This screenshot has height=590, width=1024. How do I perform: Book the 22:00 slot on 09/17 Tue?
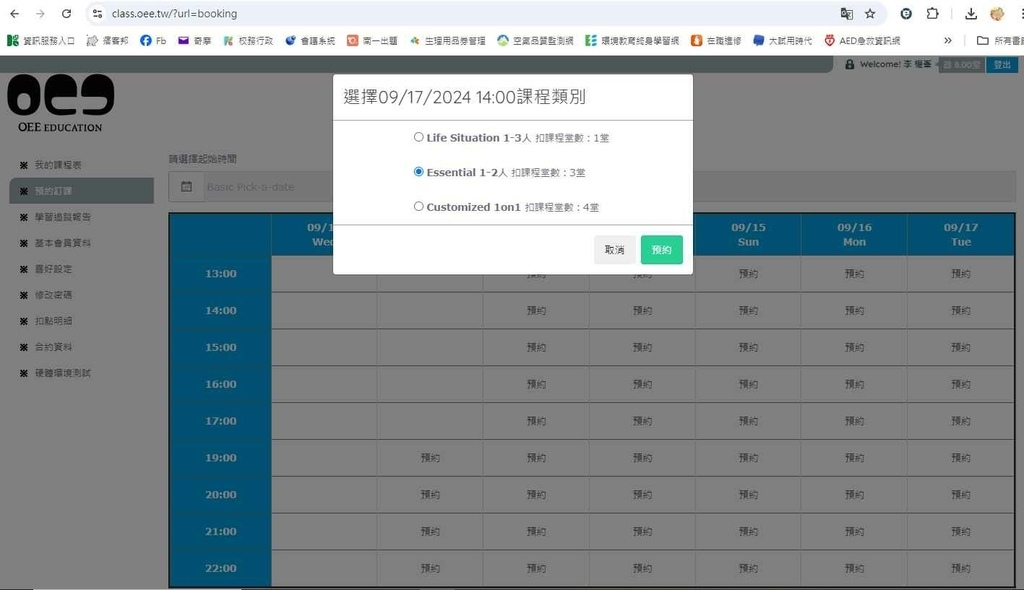coord(961,568)
